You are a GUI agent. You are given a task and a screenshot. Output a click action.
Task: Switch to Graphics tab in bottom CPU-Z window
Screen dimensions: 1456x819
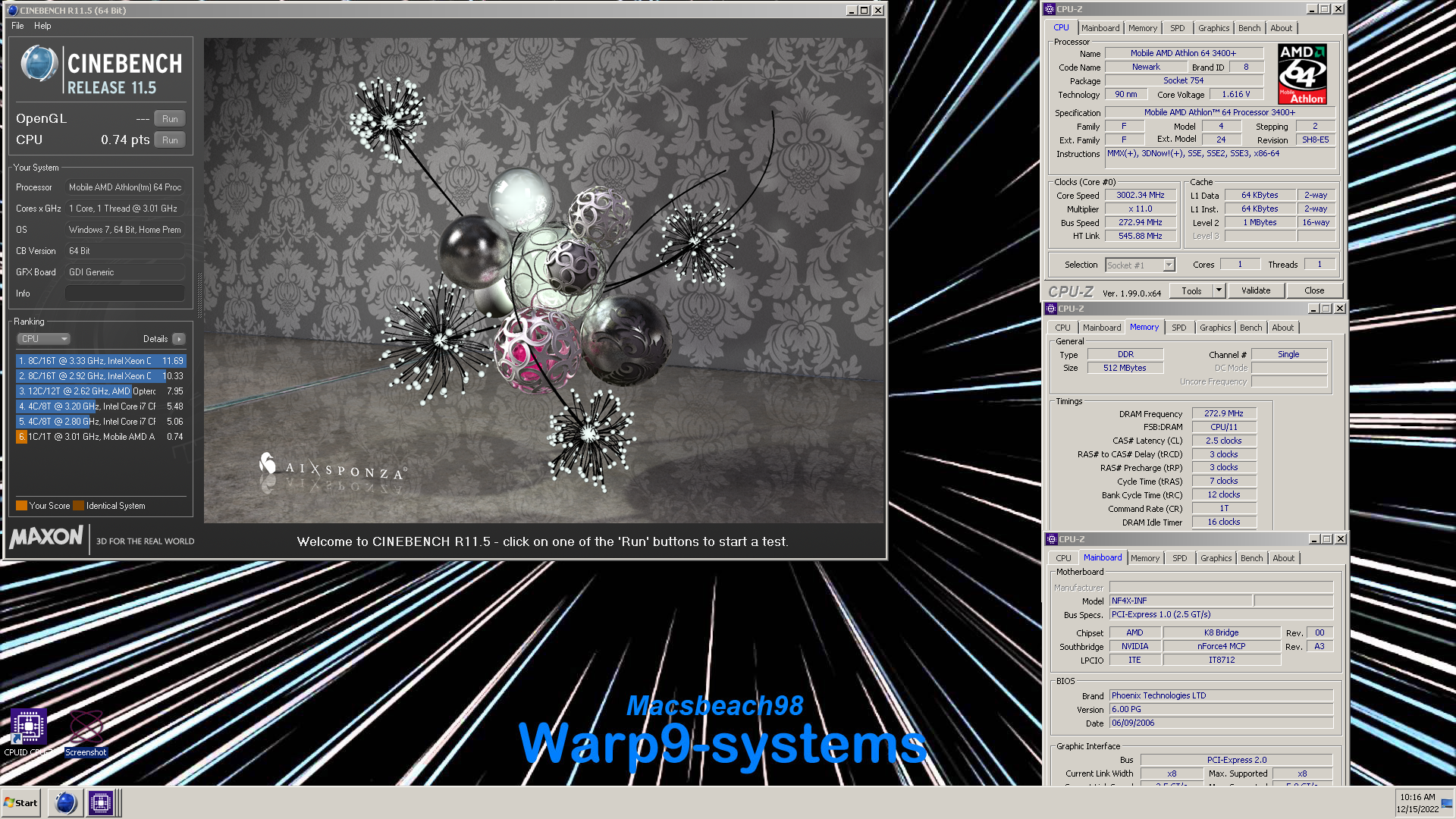point(1216,558)
